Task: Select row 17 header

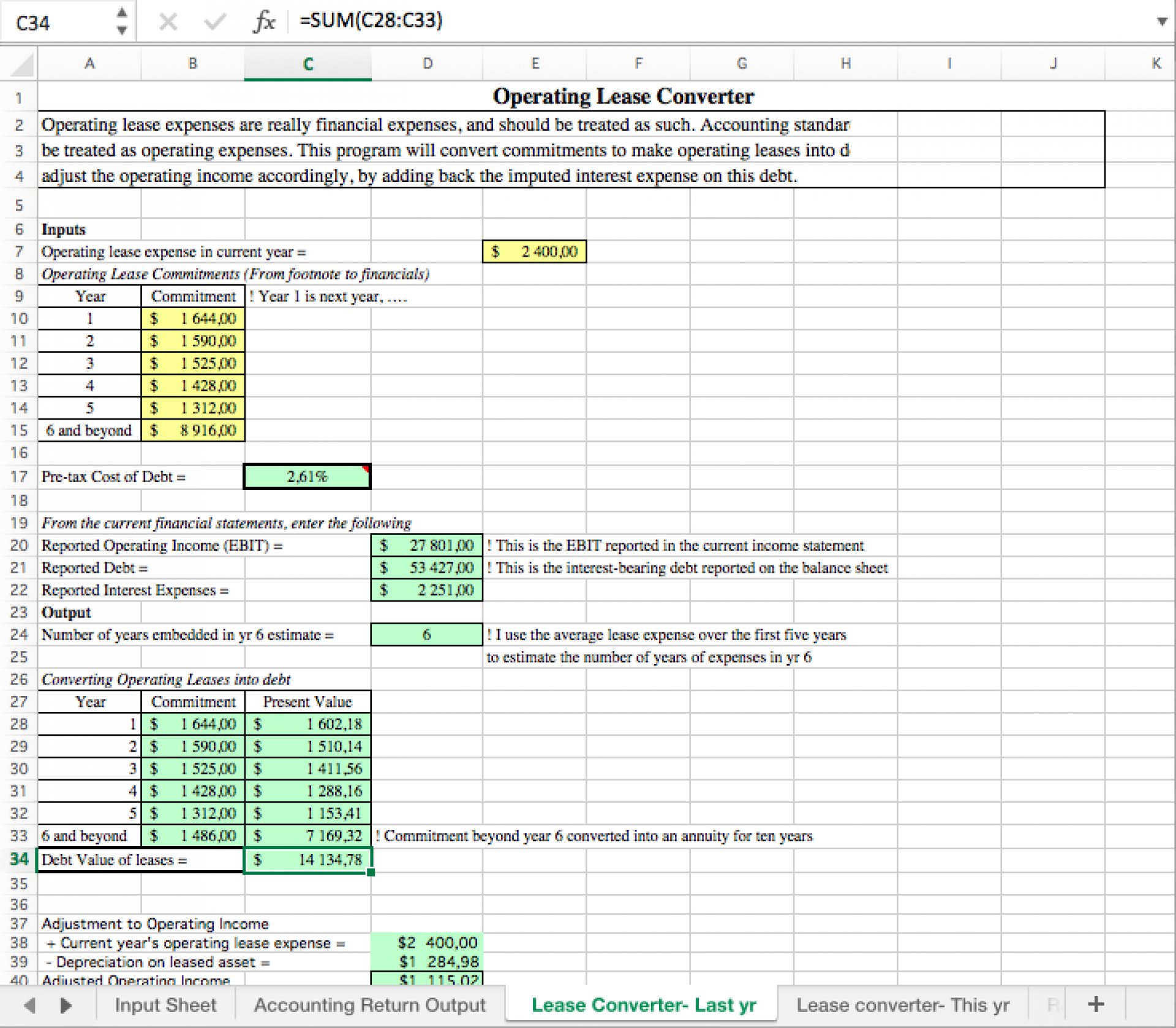Action: 19,477
